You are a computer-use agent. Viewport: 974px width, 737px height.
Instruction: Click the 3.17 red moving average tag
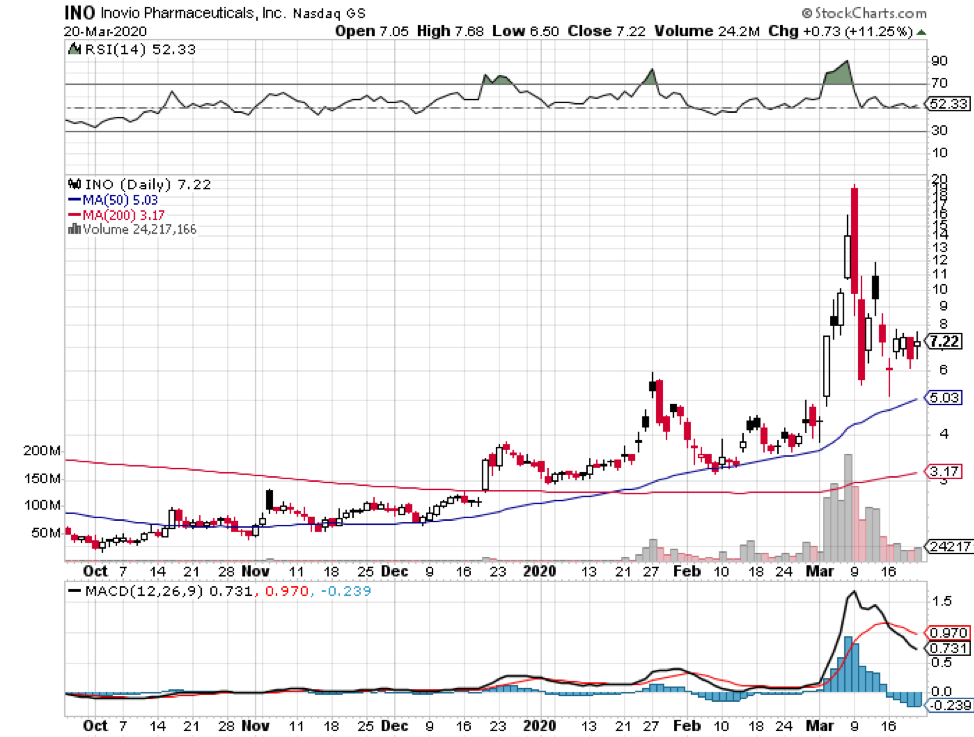(x=943, y=470)
